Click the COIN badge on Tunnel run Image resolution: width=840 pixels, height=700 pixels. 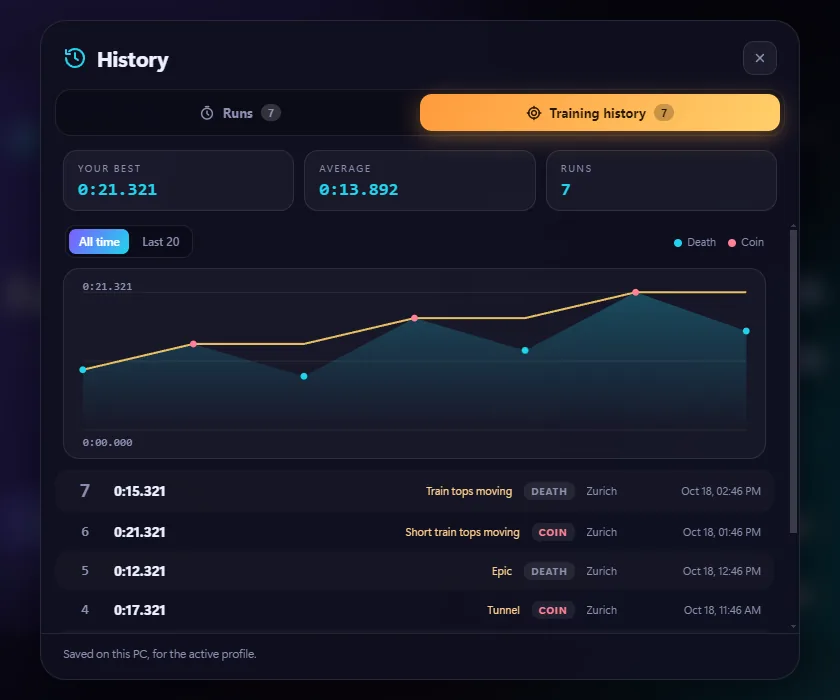click(x=552, y=610)
